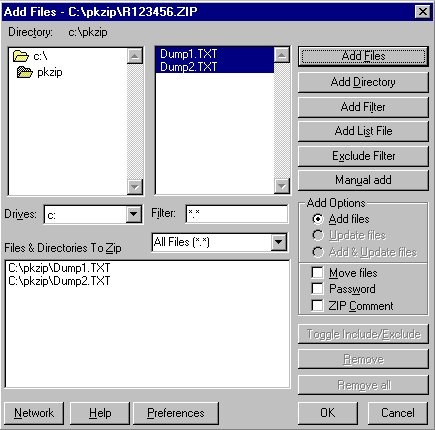Click the Add Directory button
This screenshot has width=435, height=430.
(363, 82)
